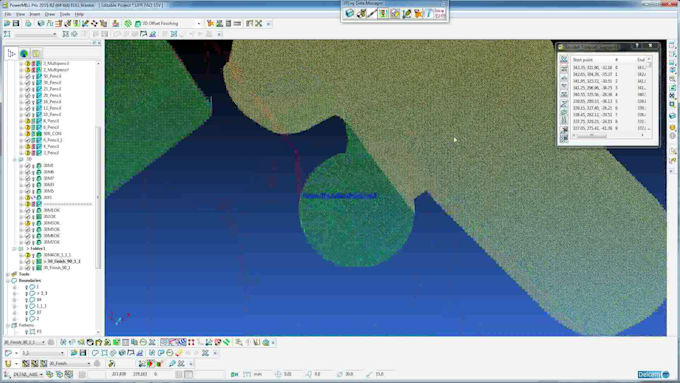The width and height of the screenshot is (680, 383).
Task: Collapse the Patterns tree branch
Action: pyautogui.click(x=8, y=325)
